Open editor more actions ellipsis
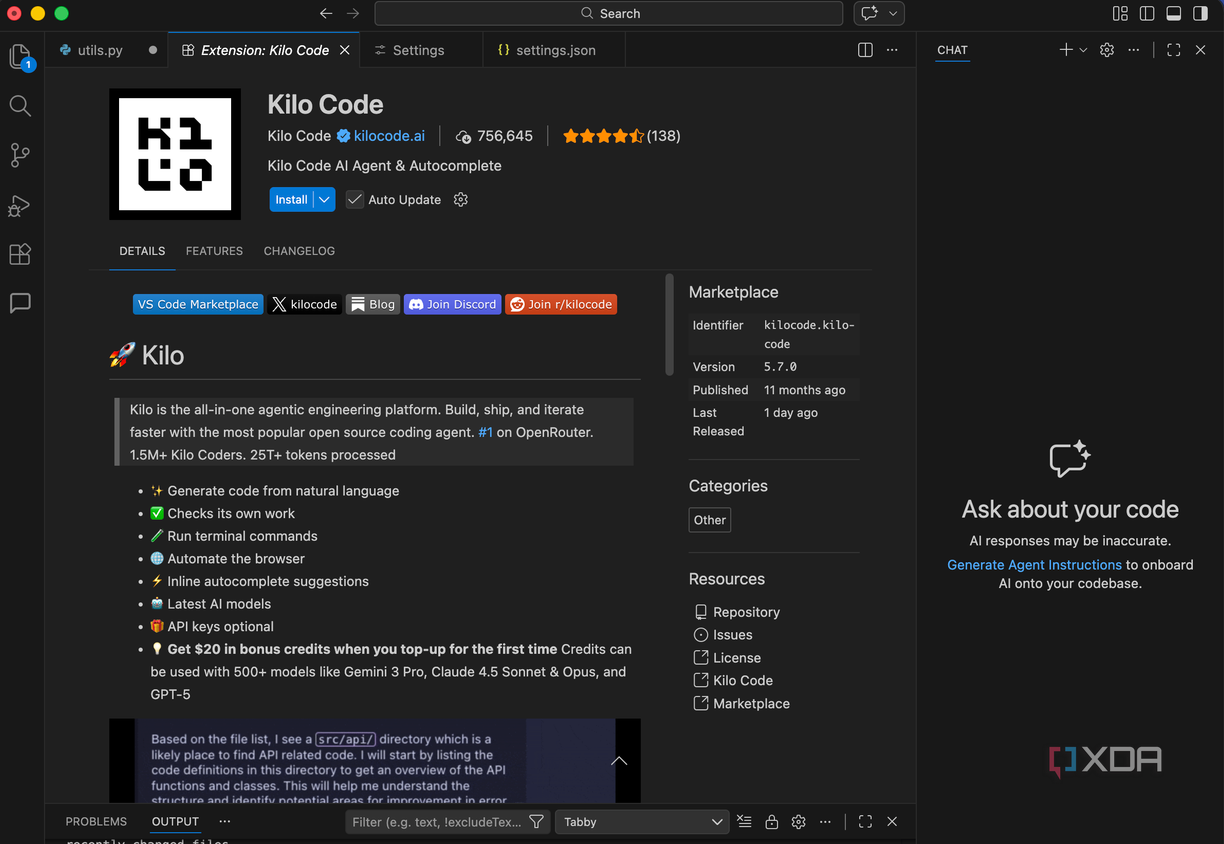The image size is (1224, 844). click(892, 50)
